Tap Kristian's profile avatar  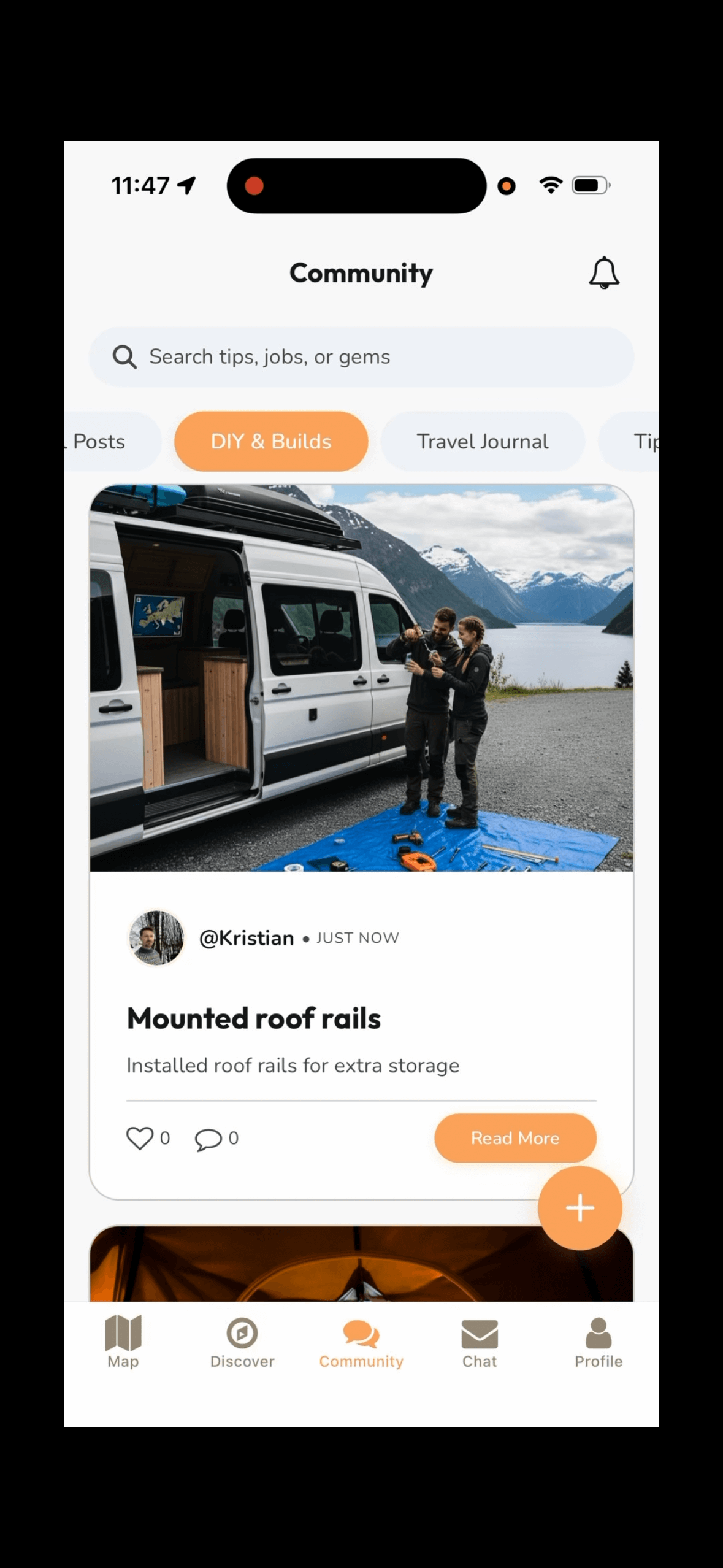[x=156, y=938]
